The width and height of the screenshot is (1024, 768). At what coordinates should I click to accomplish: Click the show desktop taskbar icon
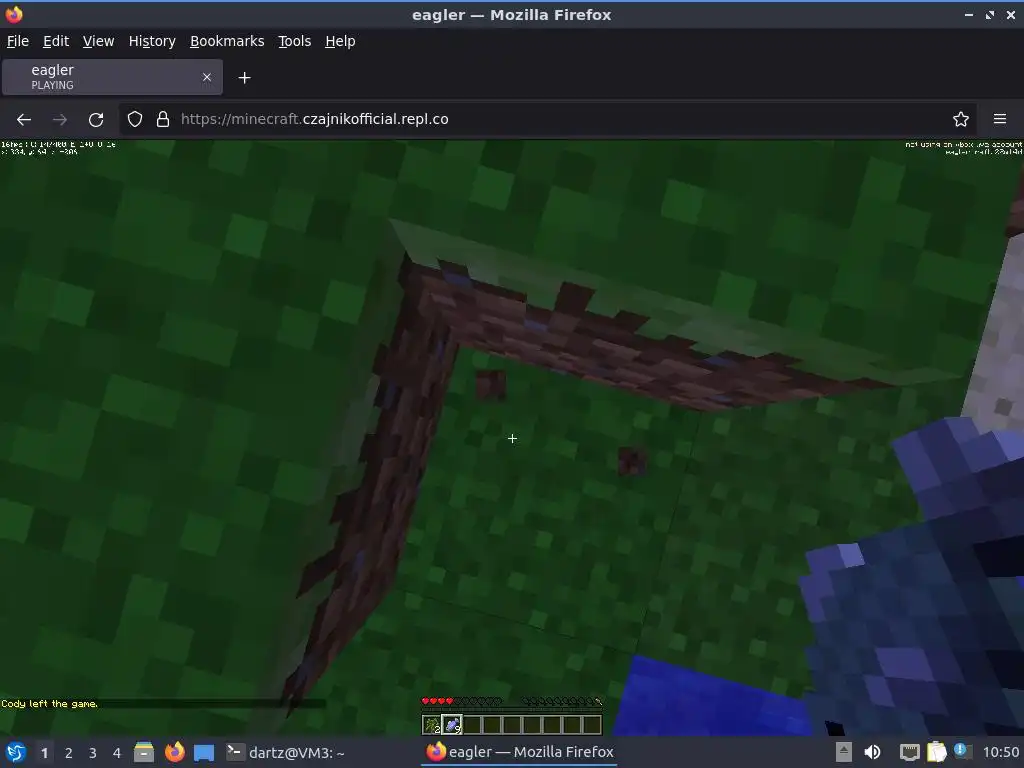point(204,752)
